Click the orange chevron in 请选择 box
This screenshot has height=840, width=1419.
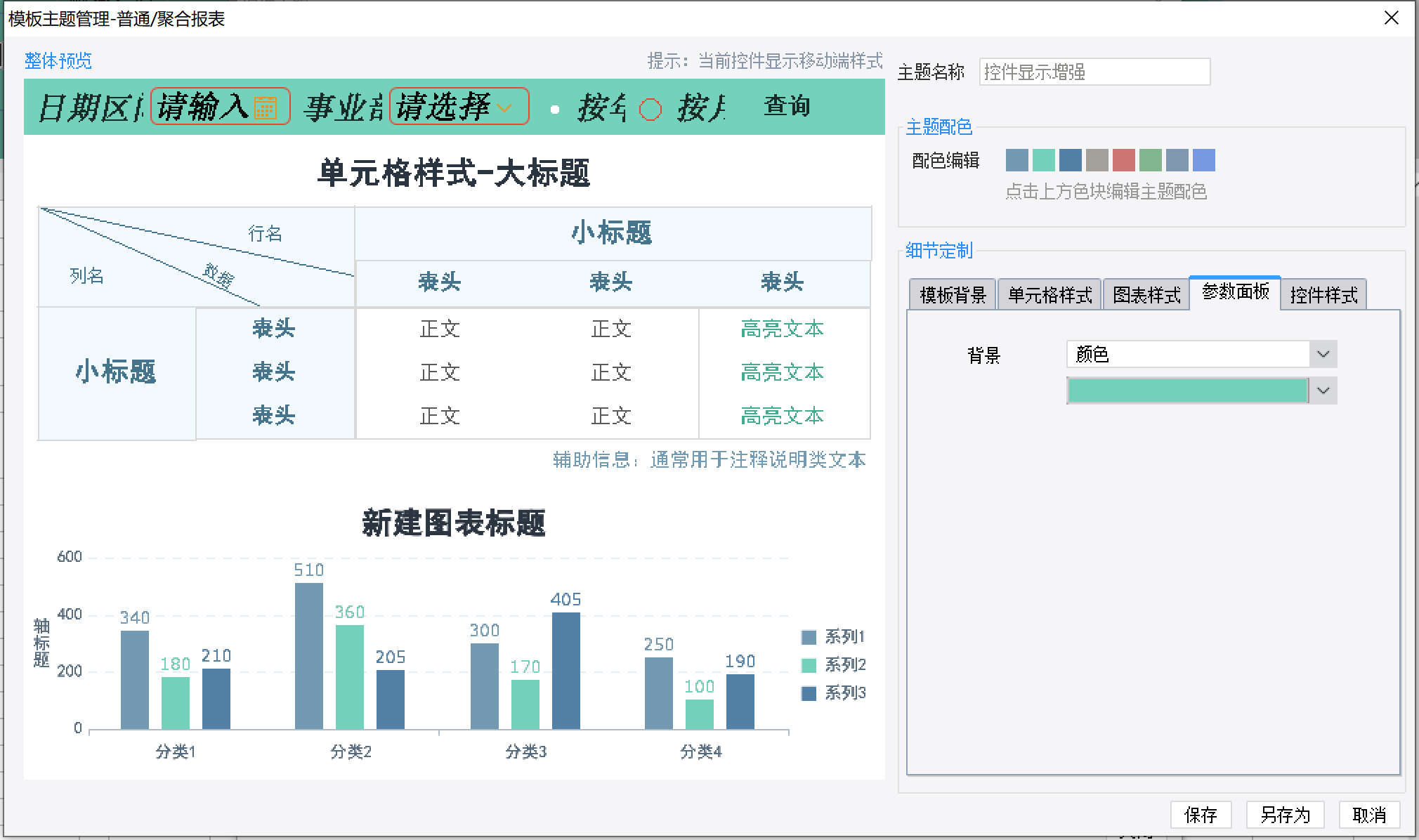click(504, 107)
